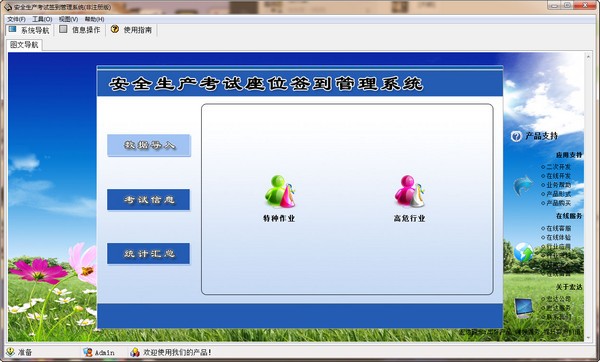Click the 关于宏达 section heading

pos(569,287)
